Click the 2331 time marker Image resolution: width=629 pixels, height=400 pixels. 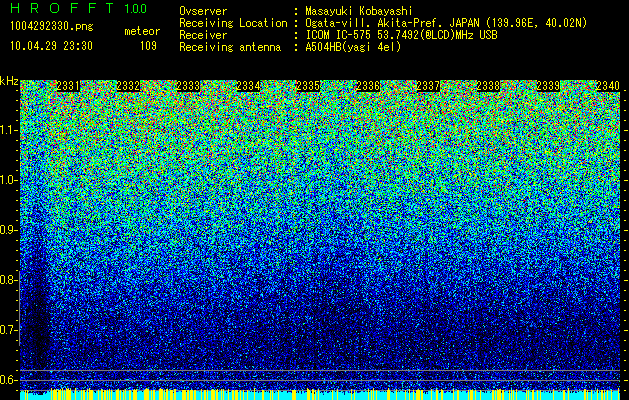pos(68,86)
